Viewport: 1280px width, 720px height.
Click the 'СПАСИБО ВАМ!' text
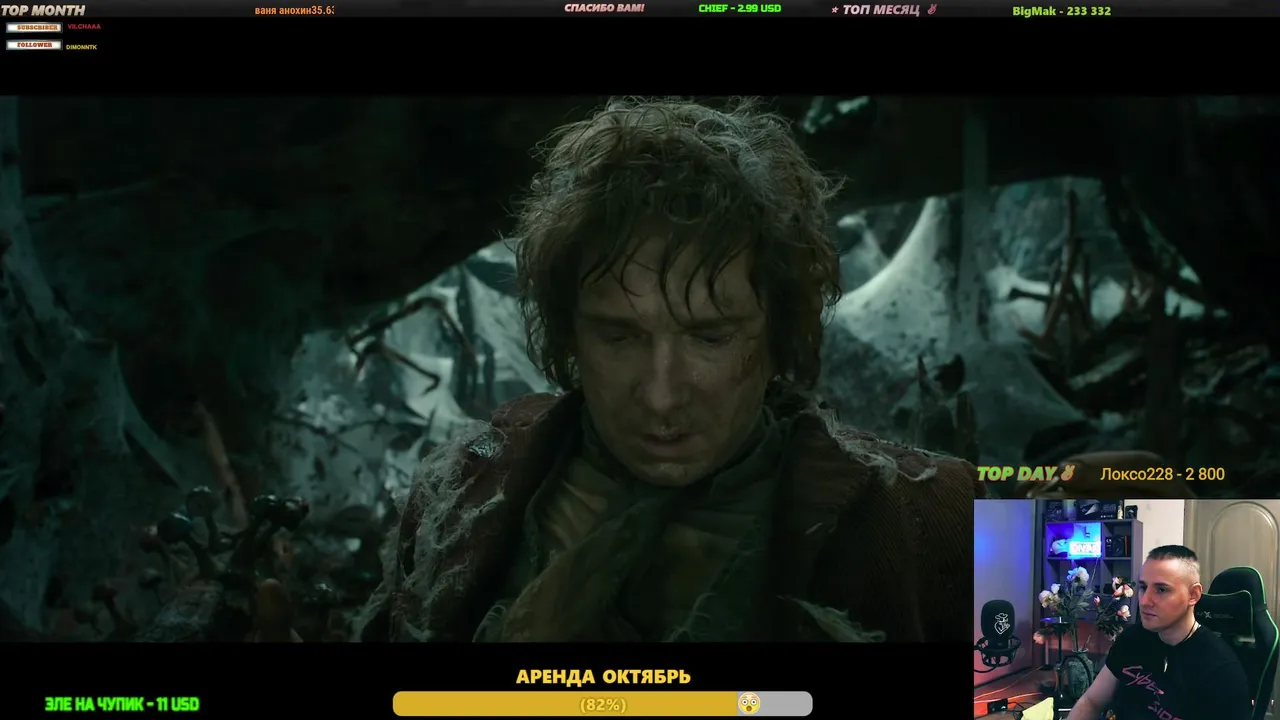604,8
